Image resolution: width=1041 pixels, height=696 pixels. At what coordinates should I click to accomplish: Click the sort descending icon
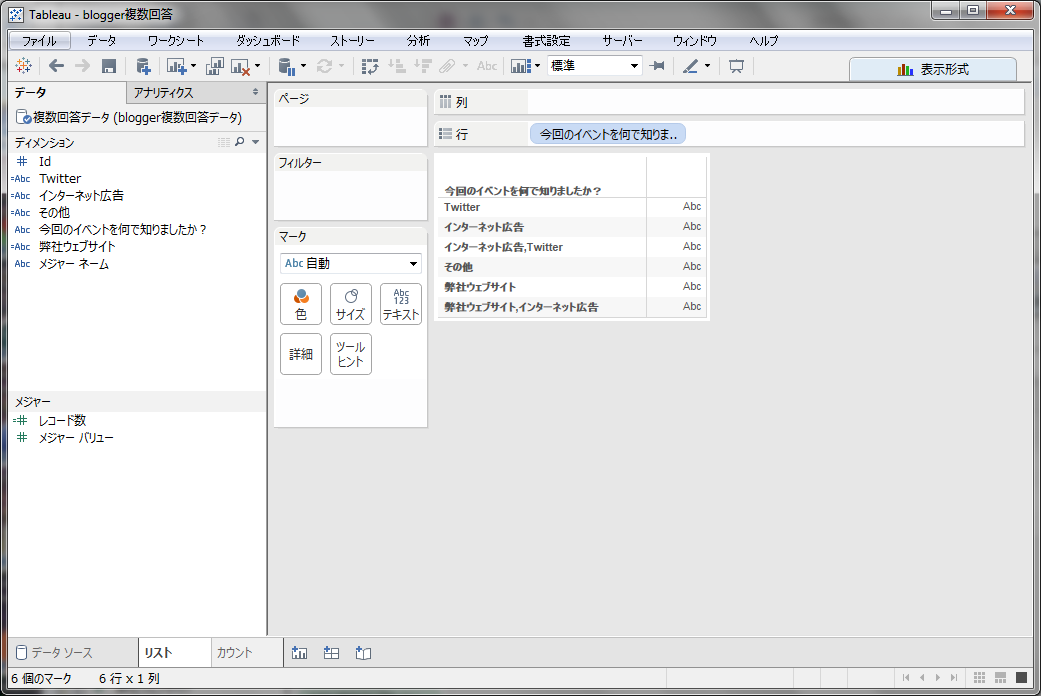422,66
